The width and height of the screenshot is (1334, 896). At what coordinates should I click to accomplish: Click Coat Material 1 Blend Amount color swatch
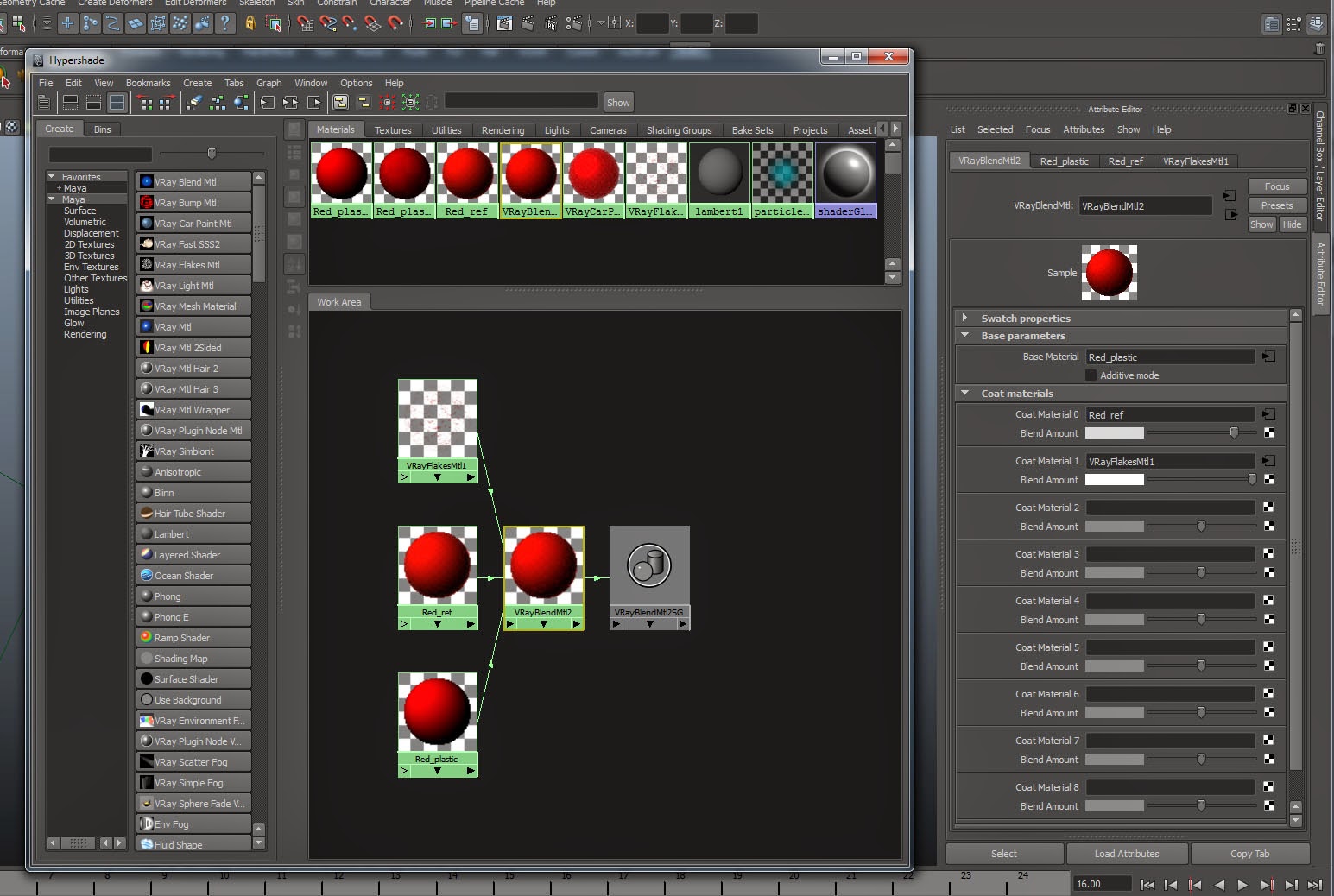click(1114, 480)
